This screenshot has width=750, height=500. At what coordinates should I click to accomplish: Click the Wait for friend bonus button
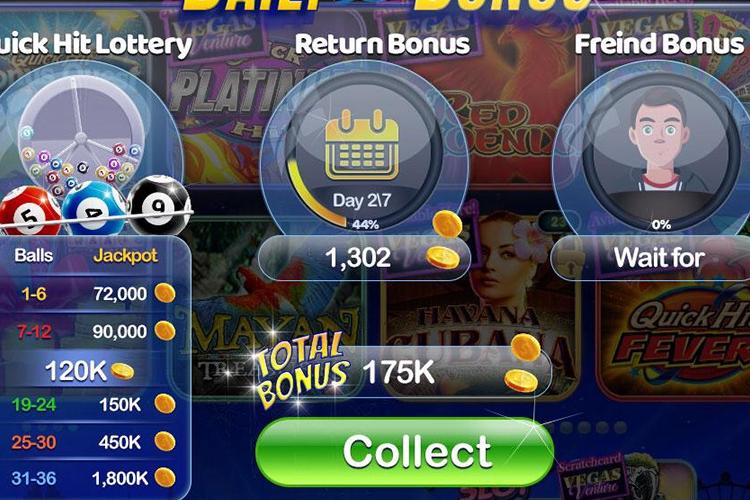click(x=651, y=258)
